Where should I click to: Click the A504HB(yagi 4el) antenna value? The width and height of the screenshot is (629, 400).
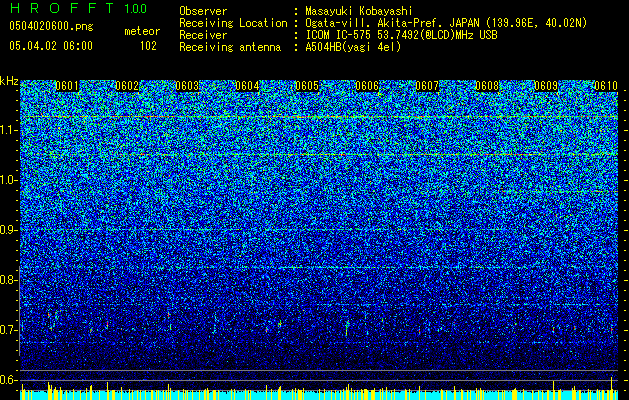[x=353, y=47]
